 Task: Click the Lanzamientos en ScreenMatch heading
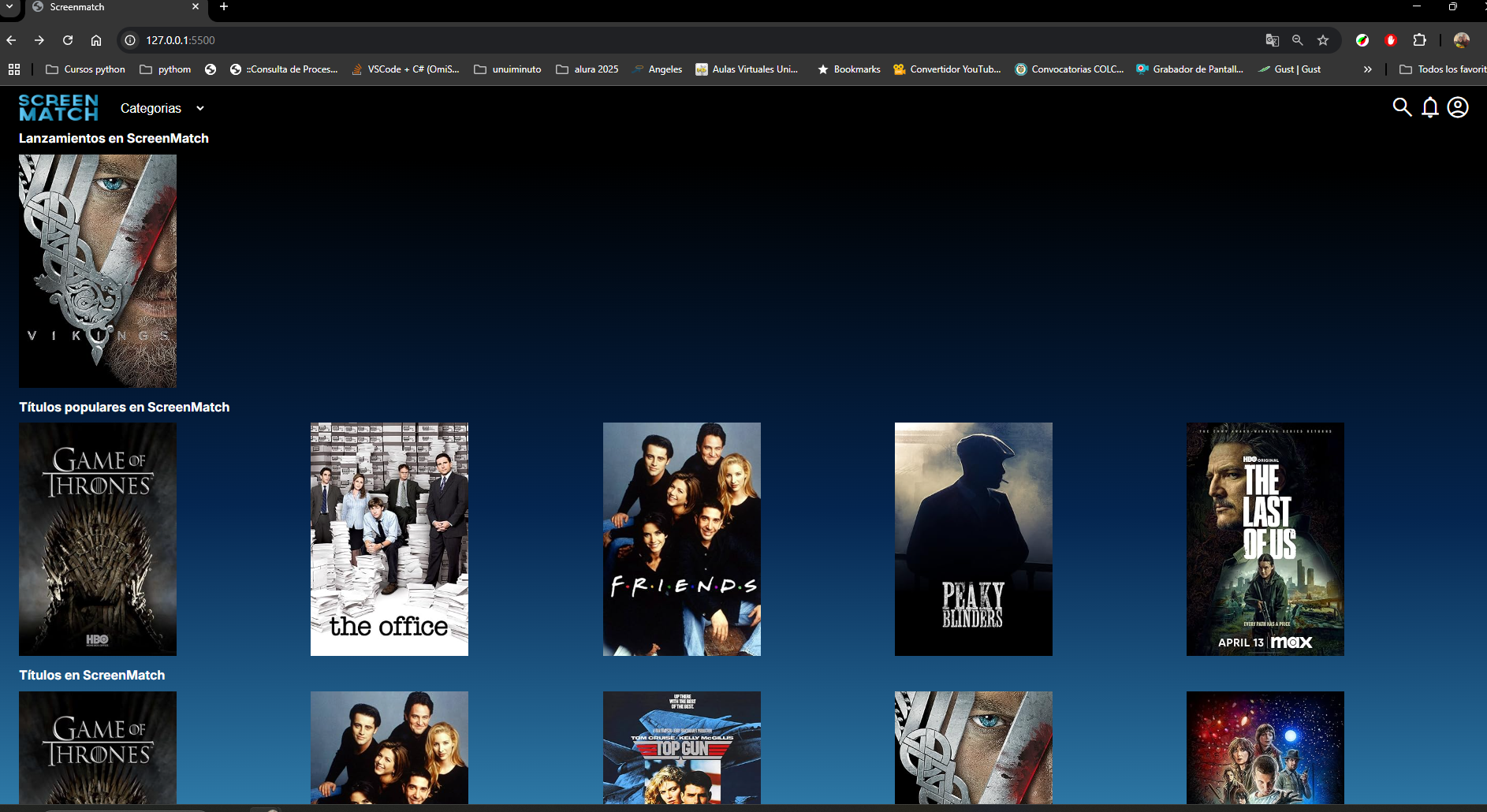114,139
